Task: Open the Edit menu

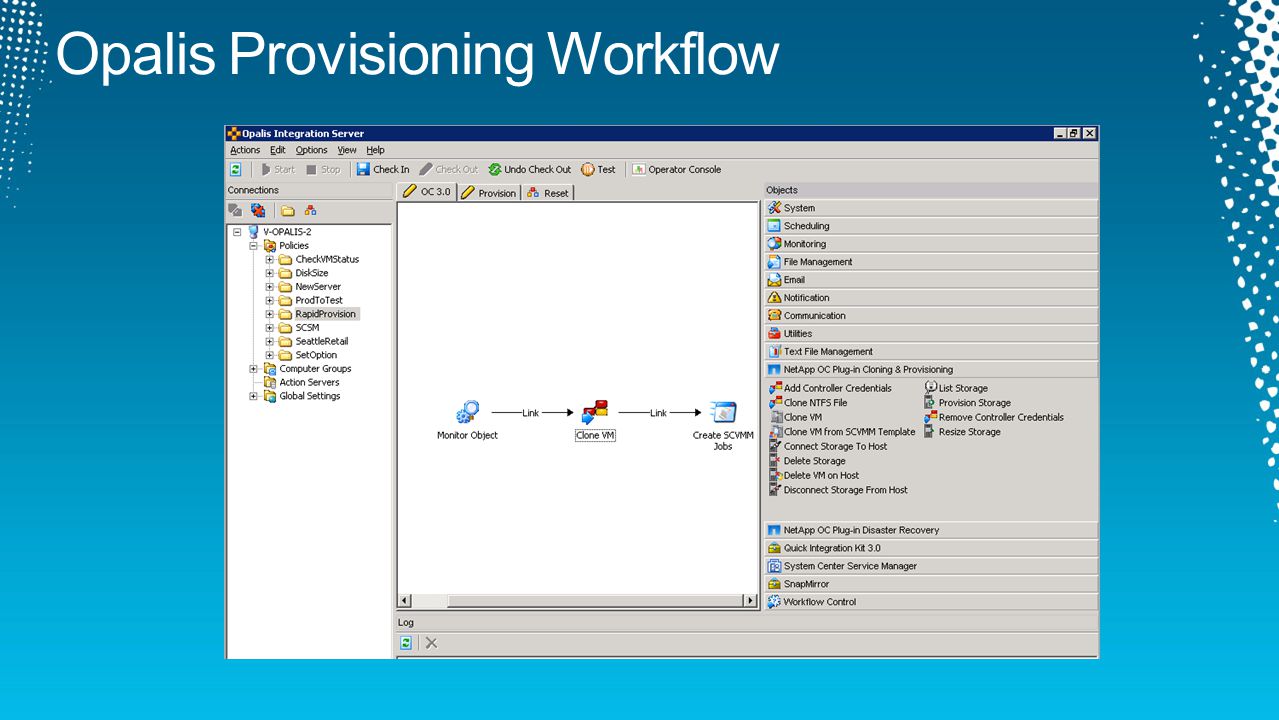Action: 278,150
